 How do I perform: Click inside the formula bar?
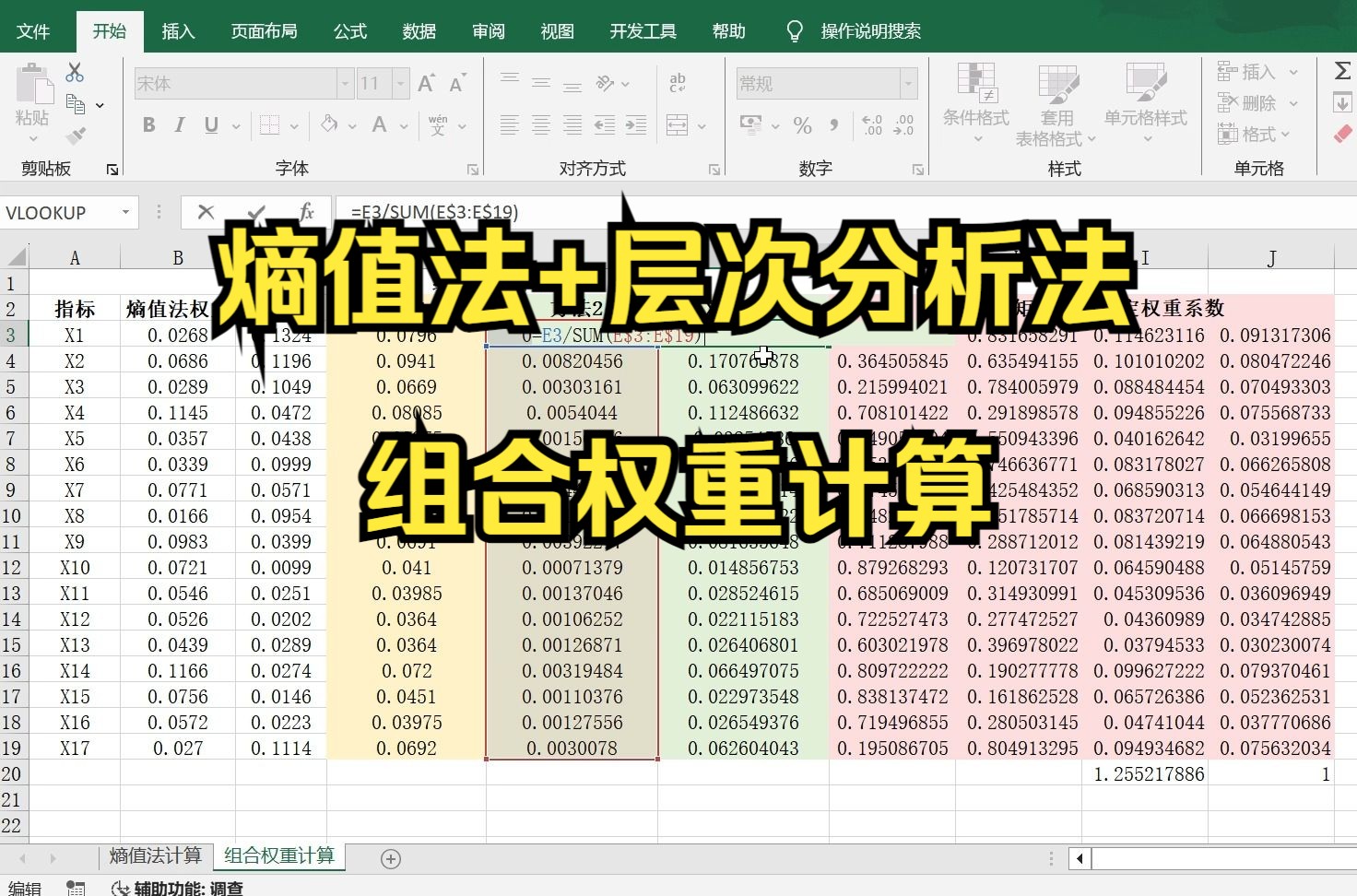point(845,212)
